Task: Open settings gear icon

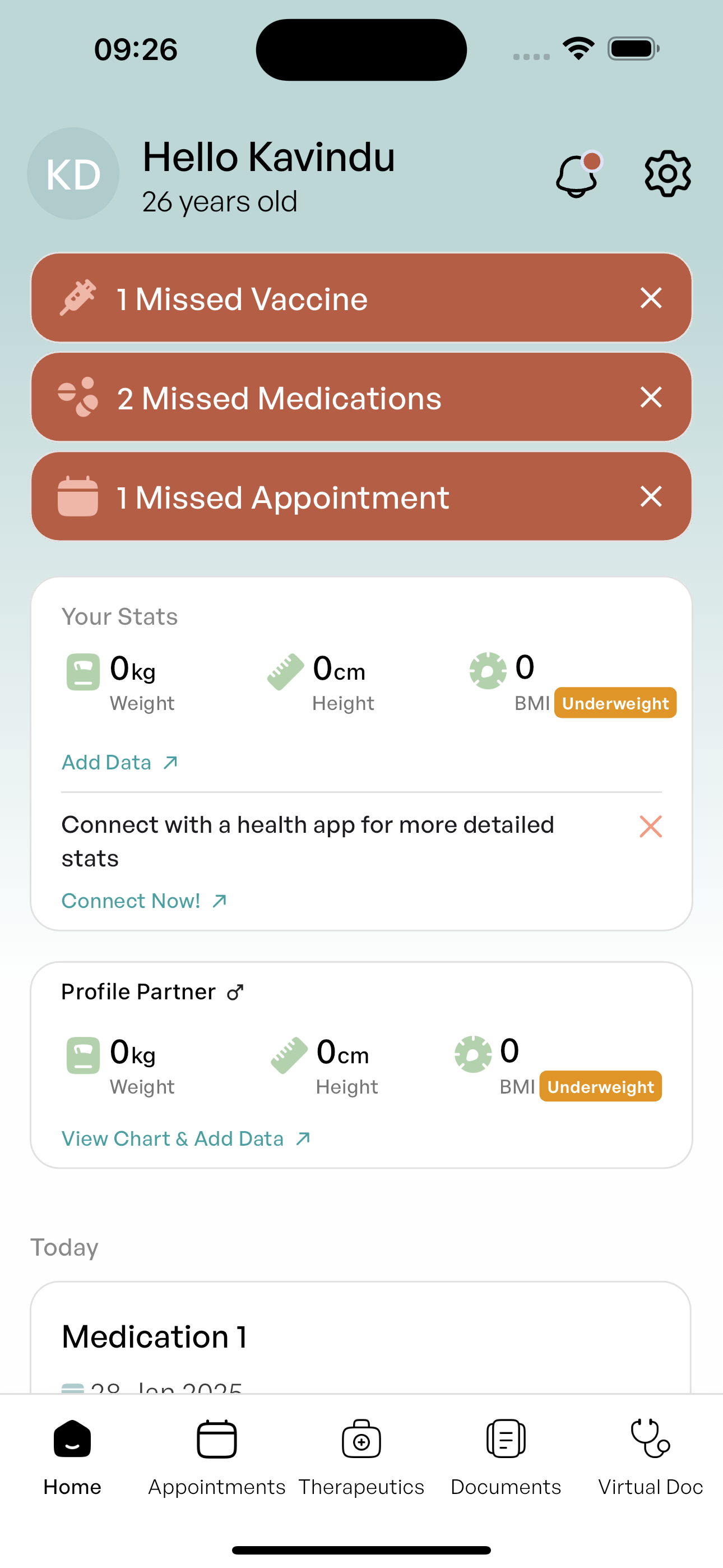Action: point(668,174)
